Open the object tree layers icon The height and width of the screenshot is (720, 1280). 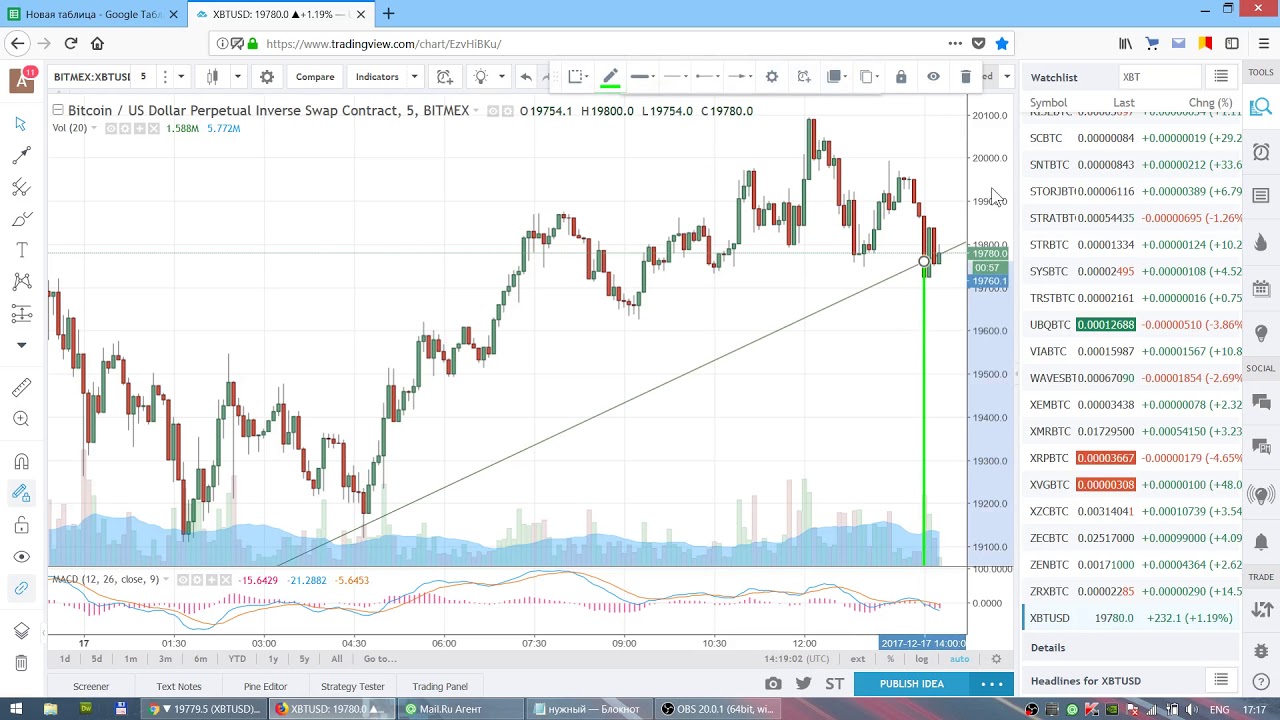pos(21,631)
